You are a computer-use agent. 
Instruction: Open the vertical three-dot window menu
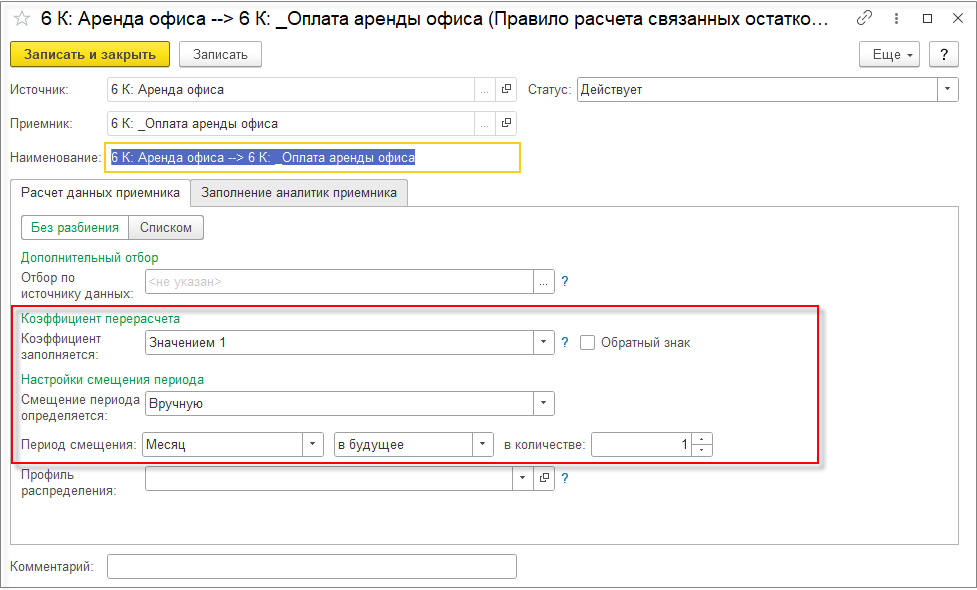point(896,19)
